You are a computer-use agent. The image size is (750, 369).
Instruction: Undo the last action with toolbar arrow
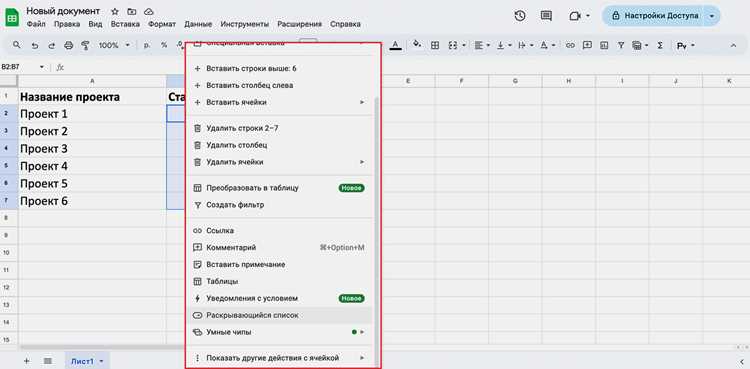(34, 45)
